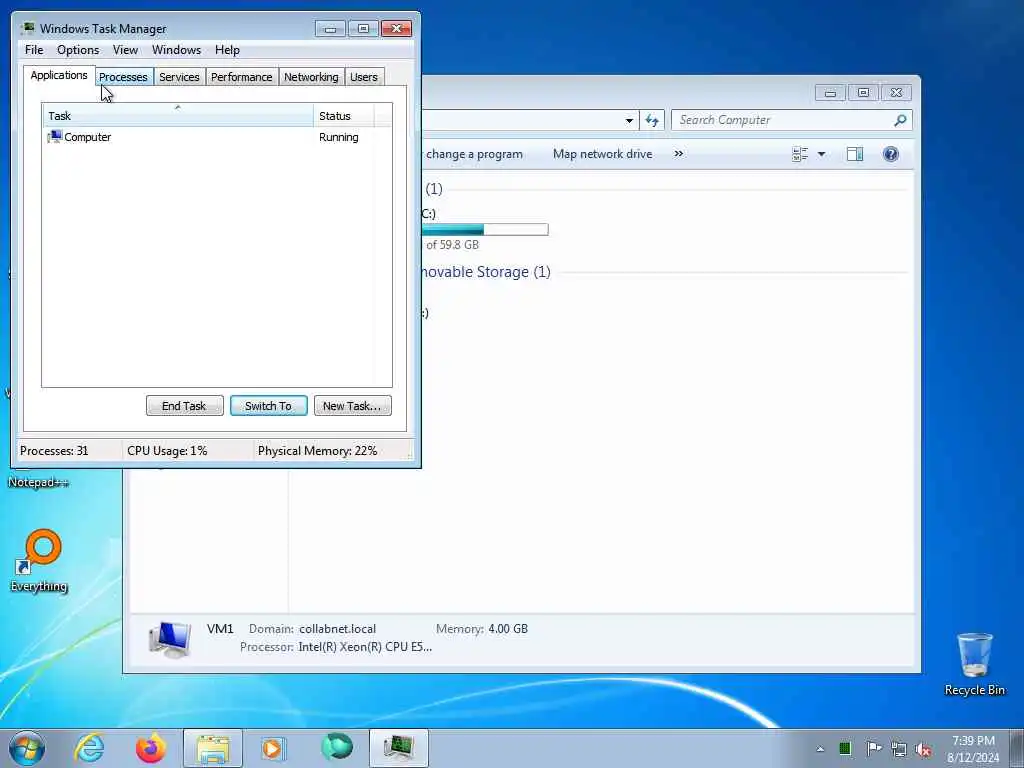1024x768 pixels.
Task: Click the Notepad++ desktop label
Action: click(38, 483)
